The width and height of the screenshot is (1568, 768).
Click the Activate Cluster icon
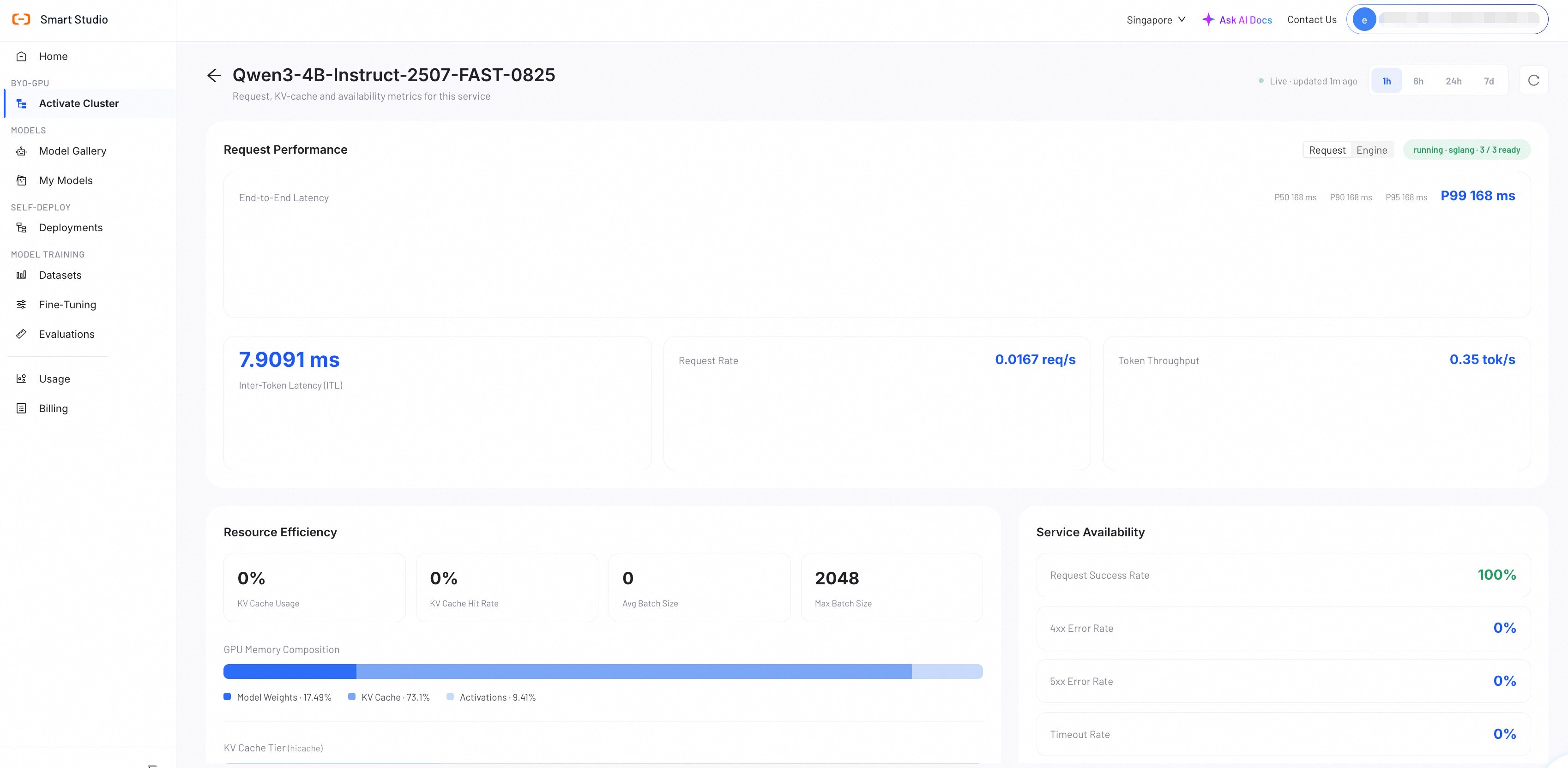[21, 103]
